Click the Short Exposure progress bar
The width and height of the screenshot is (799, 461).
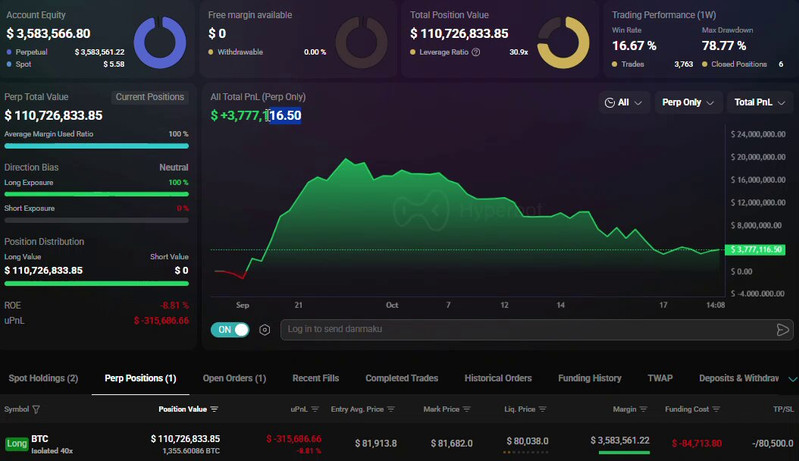click(96, 220)
